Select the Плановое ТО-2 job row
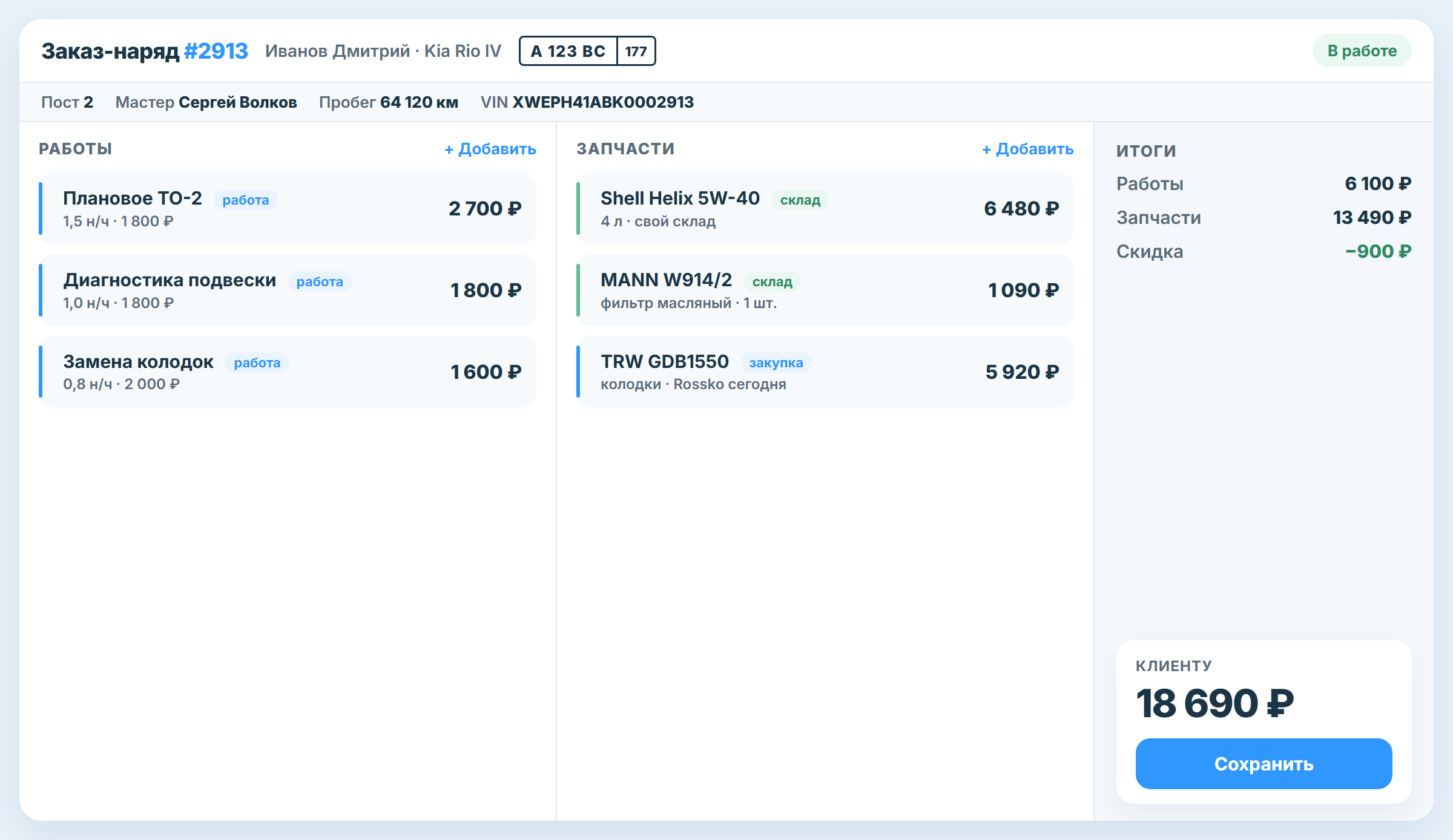The image size is (1453, 840). click(288, 209)
